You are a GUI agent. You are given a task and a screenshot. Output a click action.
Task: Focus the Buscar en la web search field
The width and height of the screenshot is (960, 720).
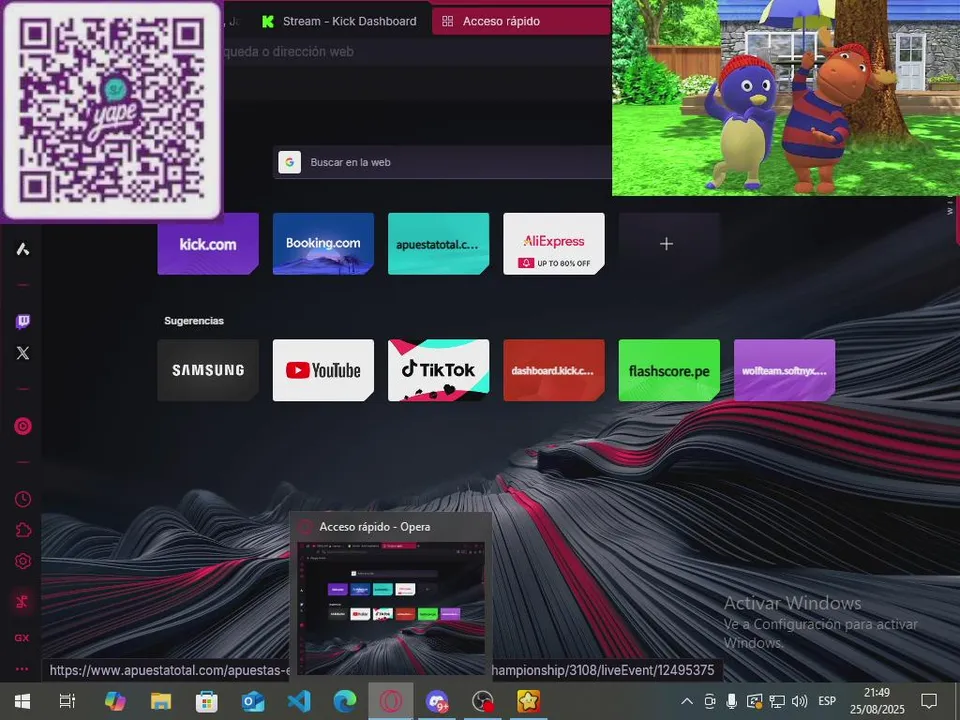pos(442,162)
